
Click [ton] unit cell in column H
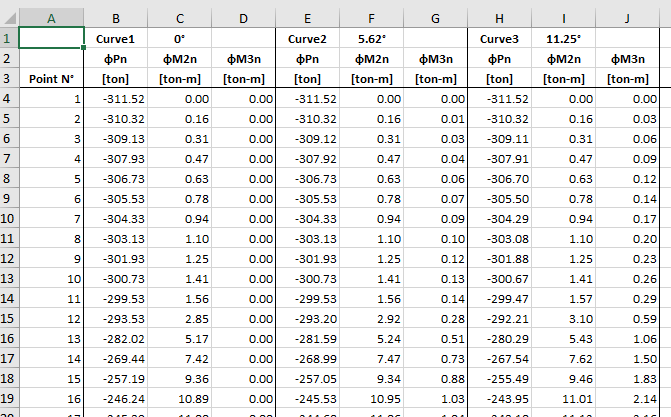click(499, 78)
